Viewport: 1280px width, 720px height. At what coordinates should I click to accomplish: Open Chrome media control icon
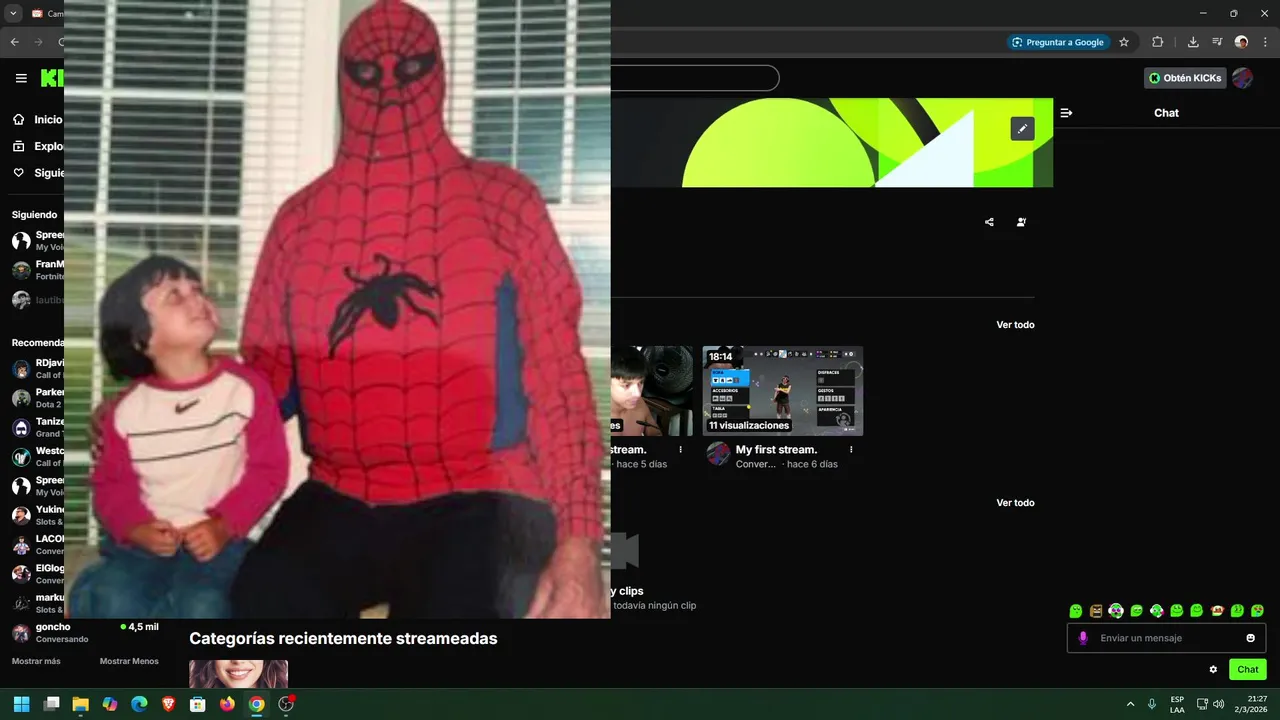tap(1217, 42)
